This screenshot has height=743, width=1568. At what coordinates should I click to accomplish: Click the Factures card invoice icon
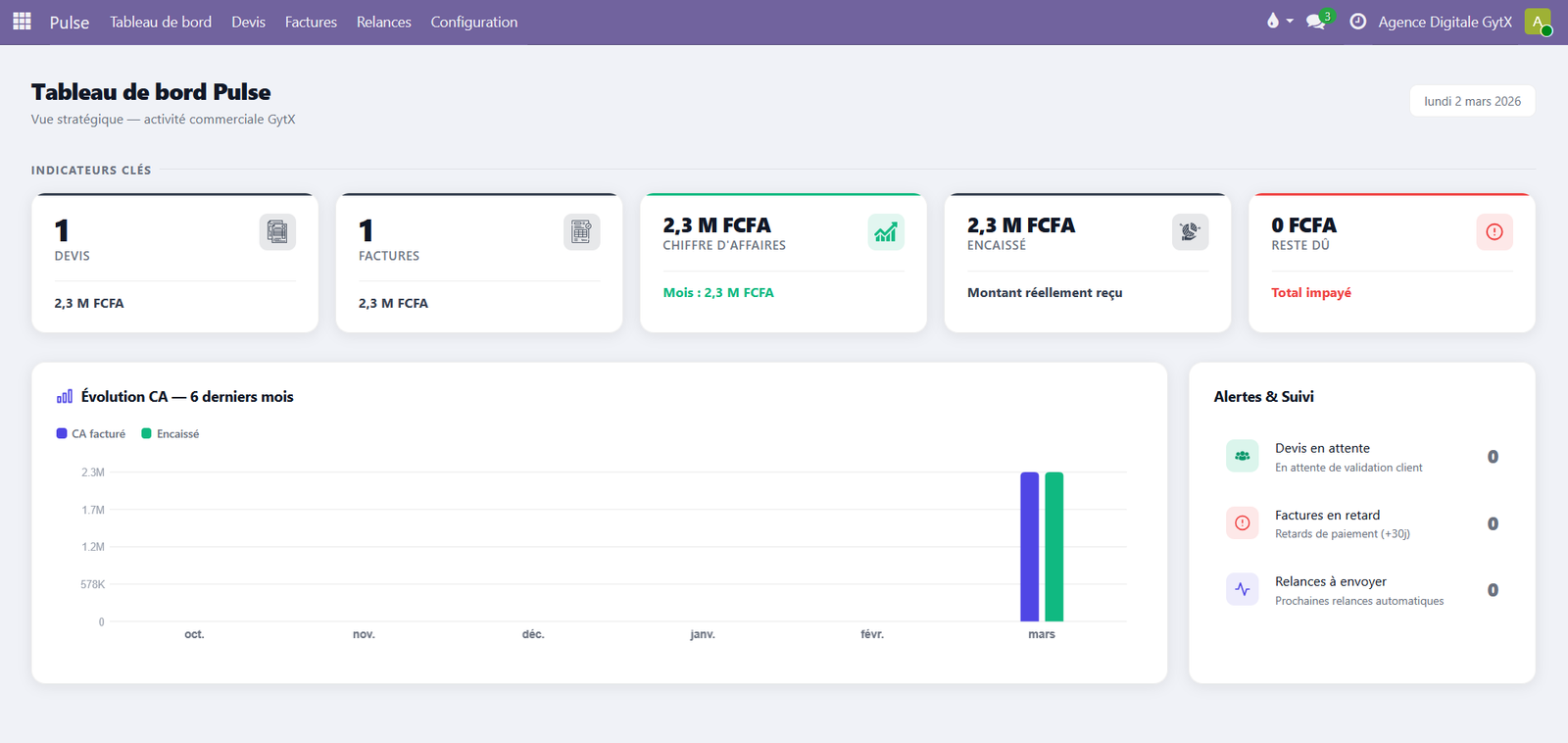[x=581, y=232]
